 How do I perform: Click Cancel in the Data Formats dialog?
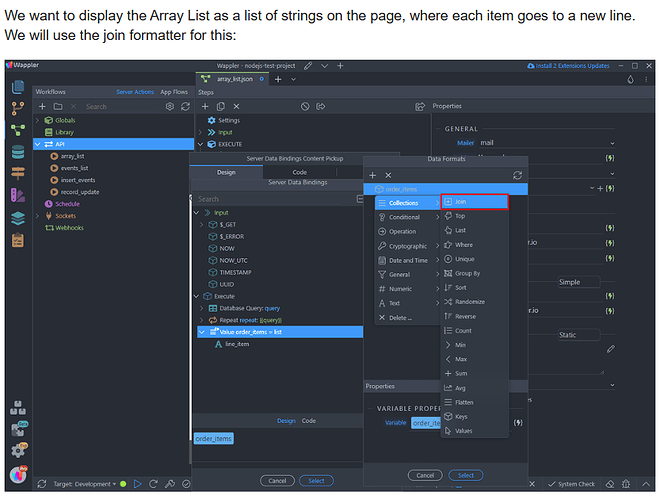pos(425,476)
